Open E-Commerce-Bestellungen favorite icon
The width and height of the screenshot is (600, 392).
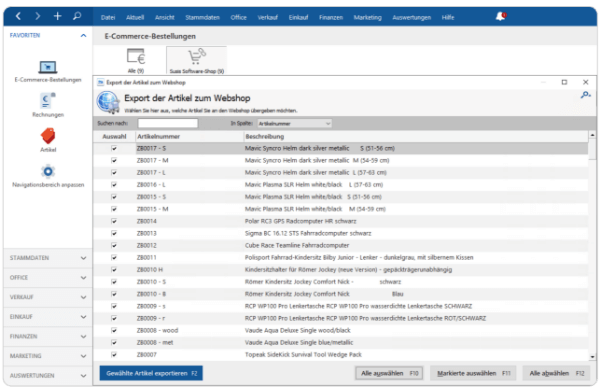[48, 67]
